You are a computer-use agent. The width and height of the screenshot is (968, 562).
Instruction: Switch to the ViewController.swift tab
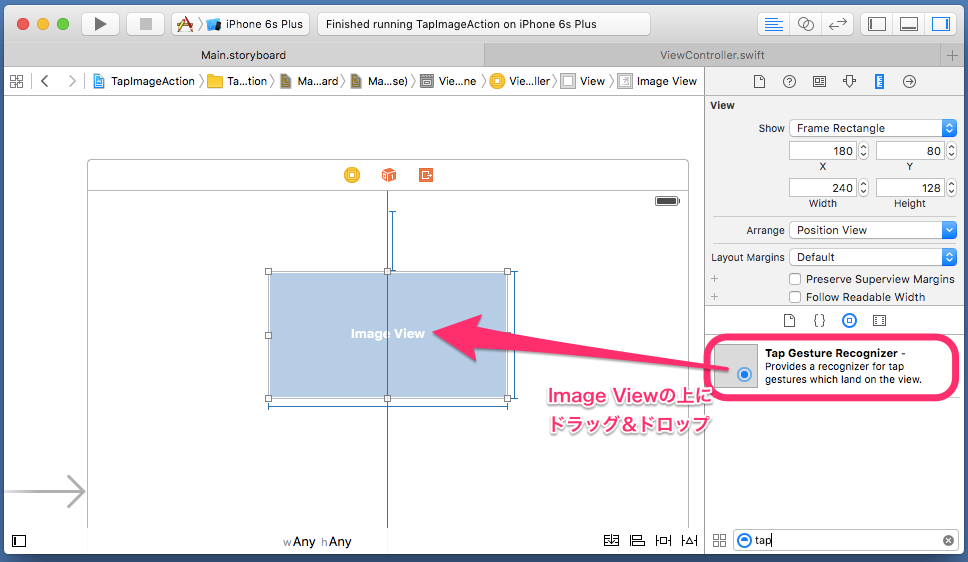[x=712, y=55]
